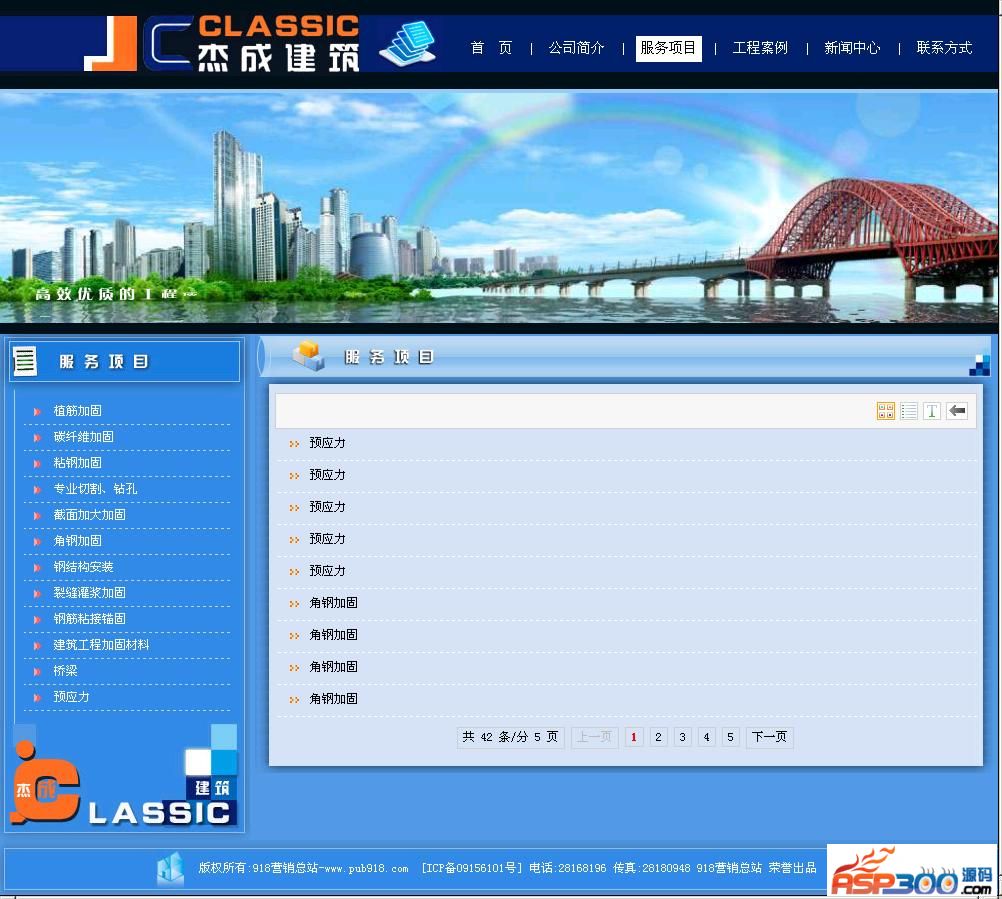The width and height of the screenshot is (1002, 899).
Task: Open the 新闻中心 navigation item
Action: (x=852, y=48)
